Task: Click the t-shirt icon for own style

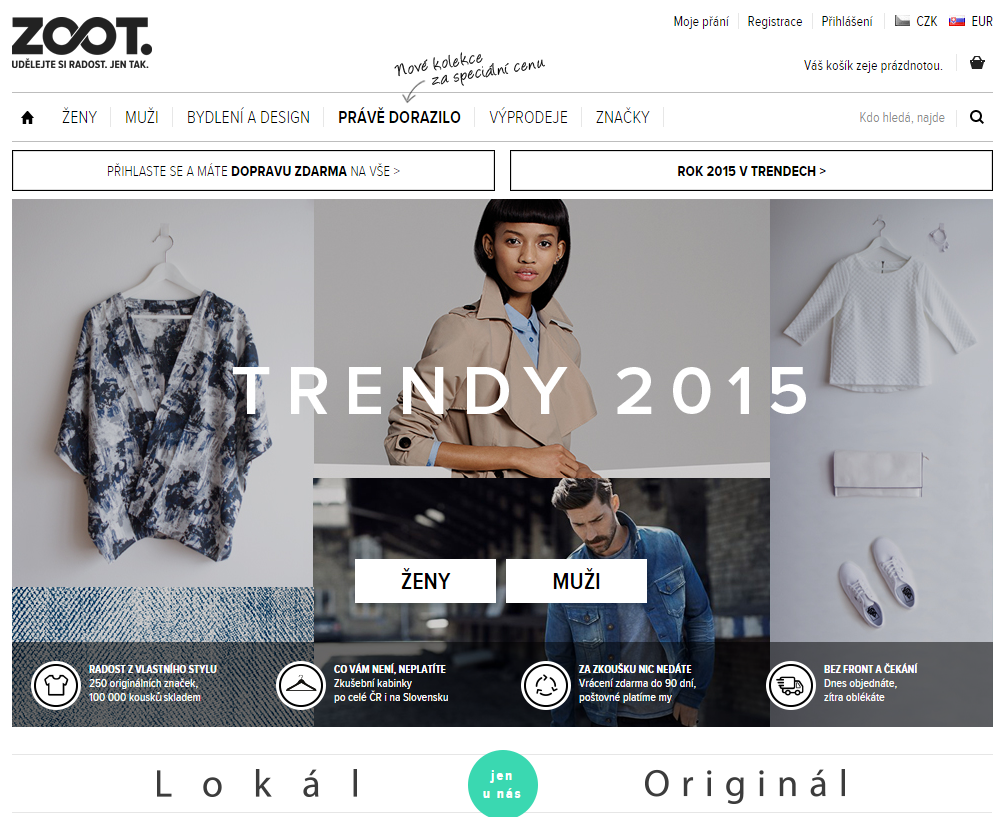Action: coord(56,685)
